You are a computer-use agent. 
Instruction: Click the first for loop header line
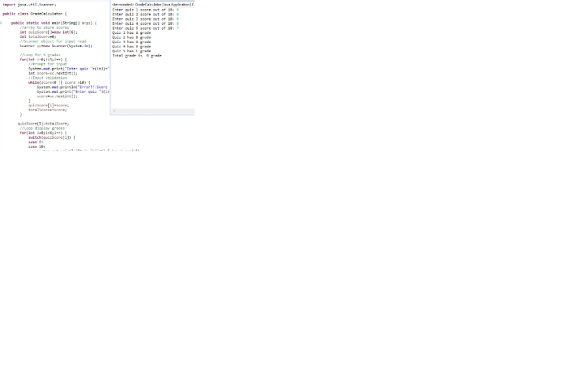[43, 60]
